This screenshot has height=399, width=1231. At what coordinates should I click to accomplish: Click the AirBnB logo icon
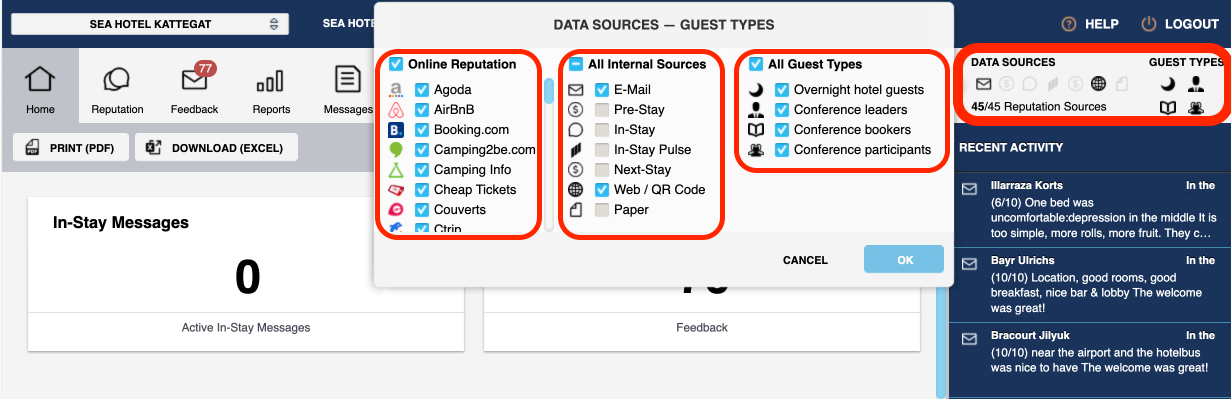(x=396, y=110)
